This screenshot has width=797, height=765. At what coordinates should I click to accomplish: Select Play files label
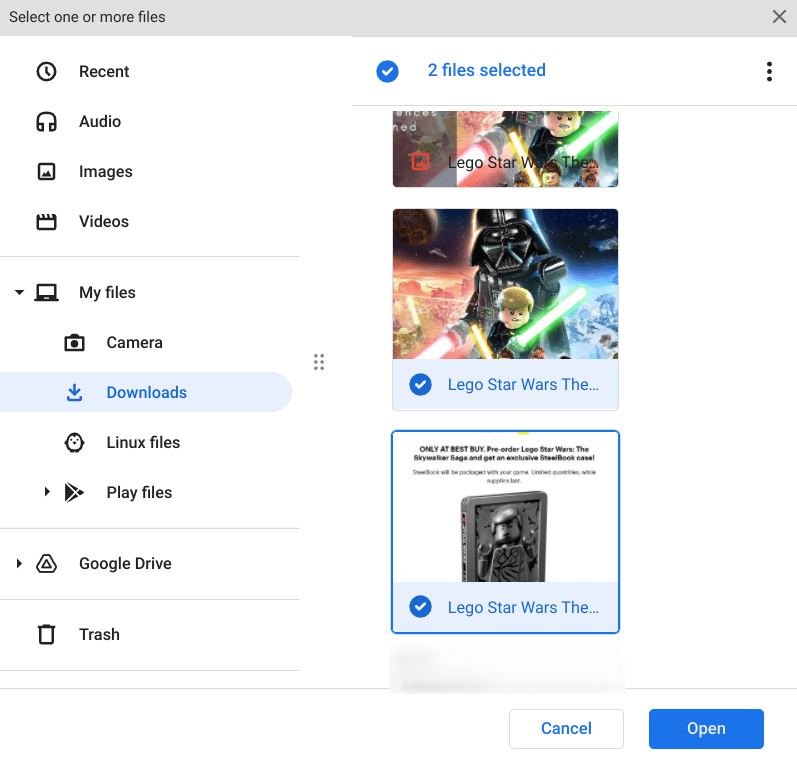[x=139, y=493]
